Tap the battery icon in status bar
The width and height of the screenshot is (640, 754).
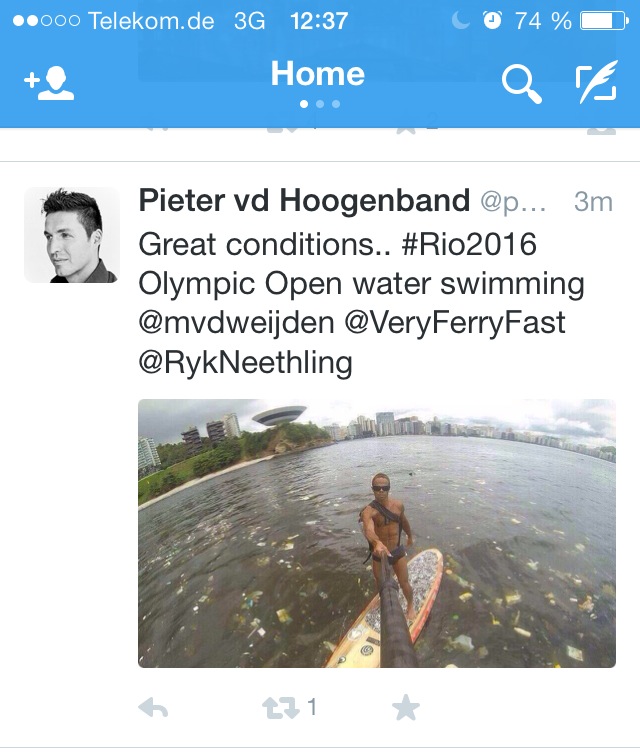[602, 20]
